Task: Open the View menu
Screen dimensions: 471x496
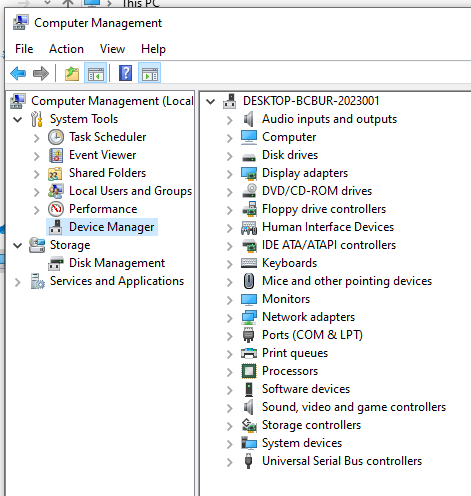Action: (112, 49)
